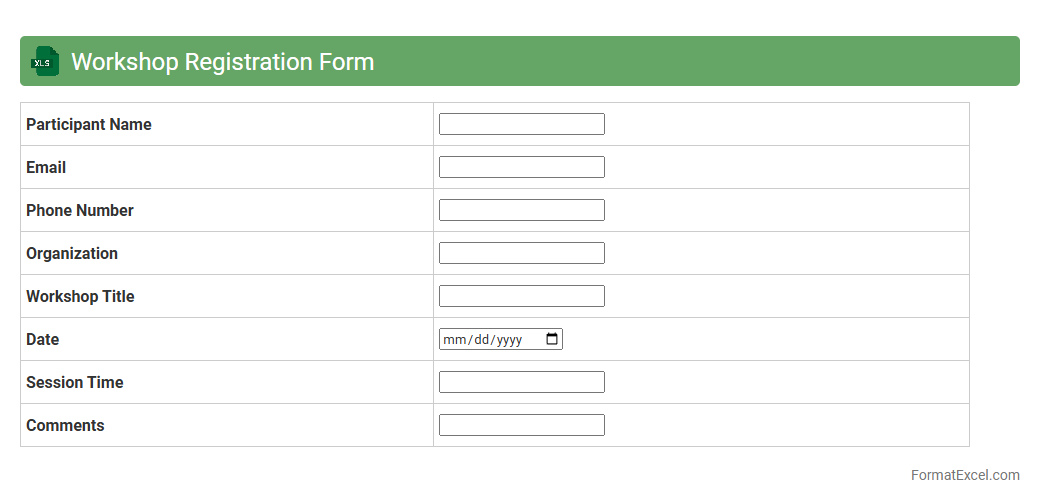The width and height of the screenshot is (1040, 504).
Task: Click the Session Time label
Action: pyautogui.click(x=75, y=382)
